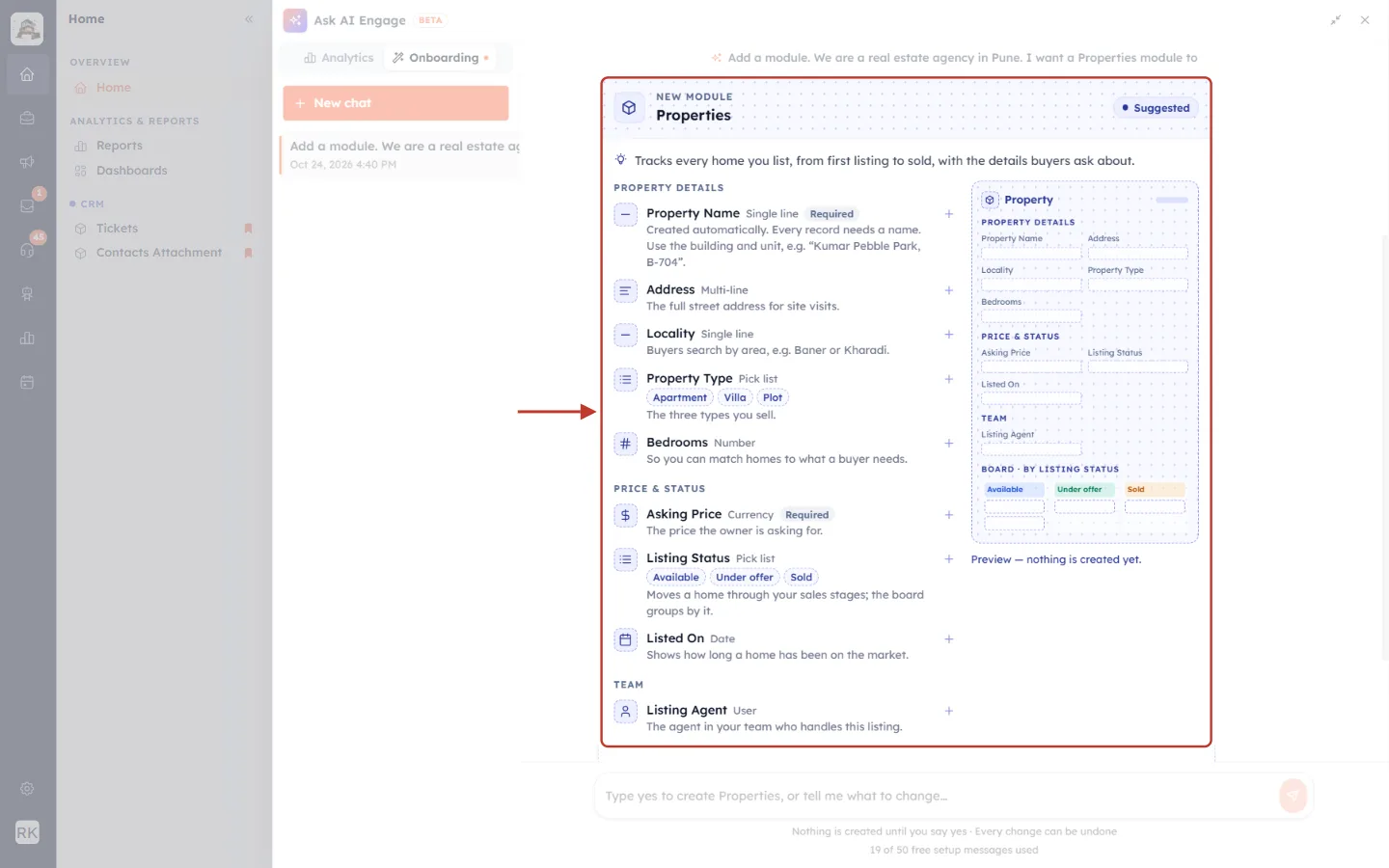The width and height of the screenshot is (1389, 868).
Task: Open the calendar icon in the left rail
Action: [27, 382]
